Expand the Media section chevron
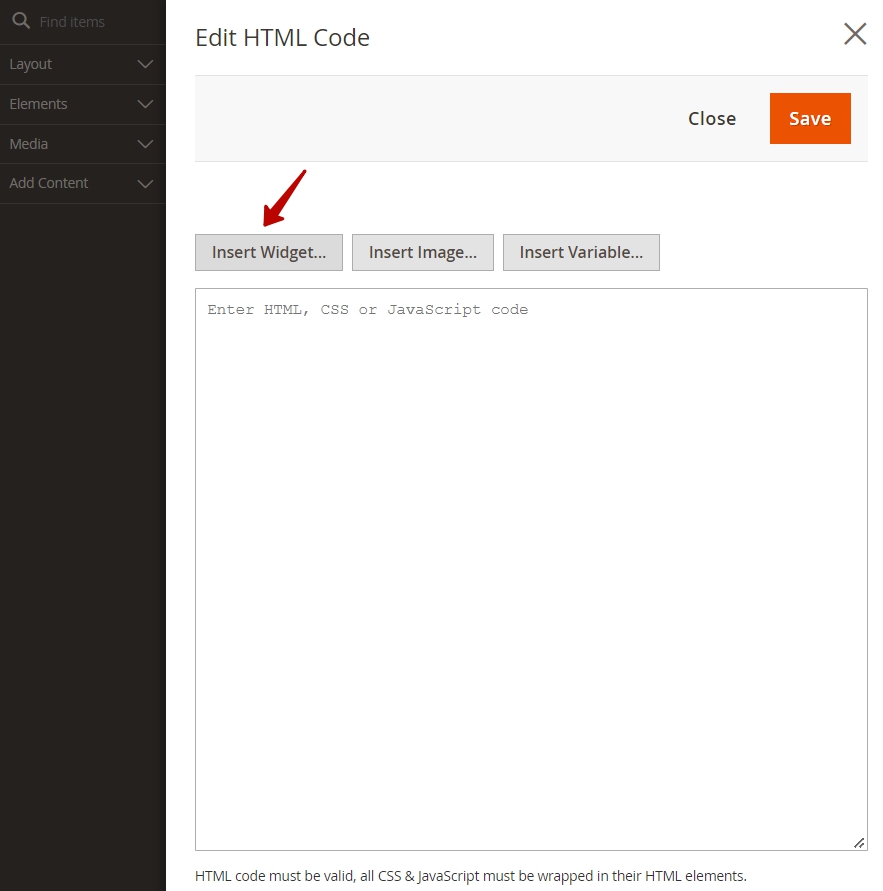 click(x=145, y=144)
